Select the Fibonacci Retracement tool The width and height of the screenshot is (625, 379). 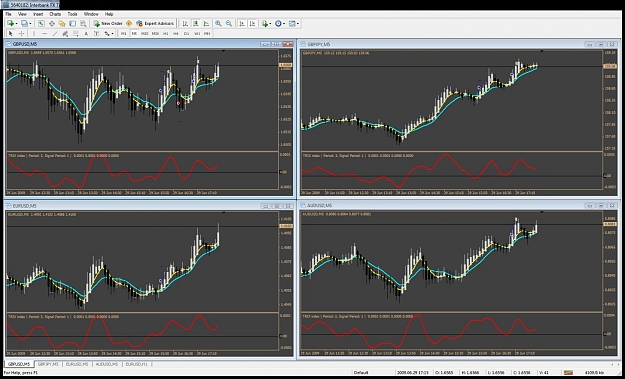click(x=76, y=33)
